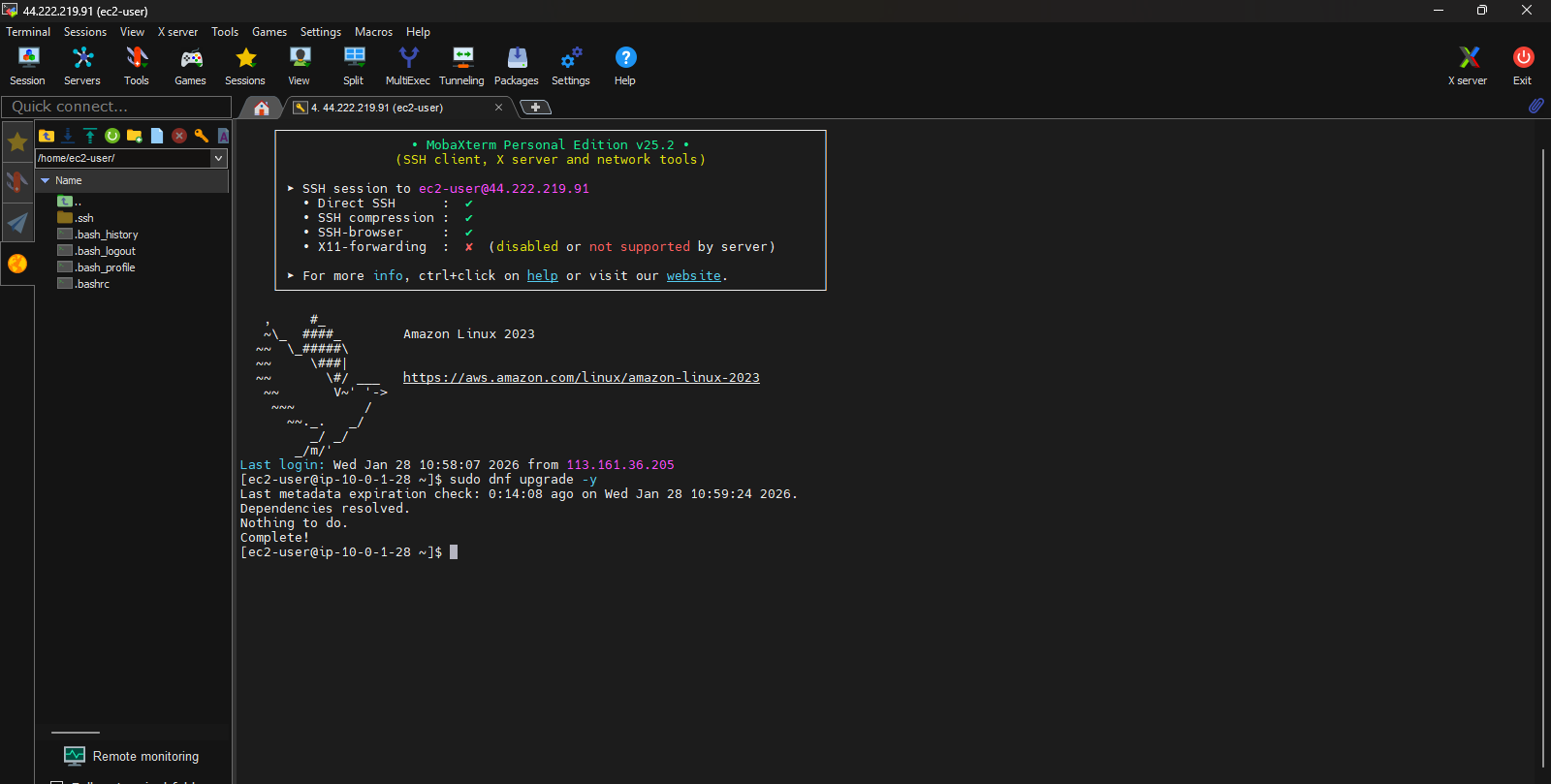This screenshot has height=784, width=1551.
Task: Select the orange globe SFTP side tab
Action: (x=17, y=264)
